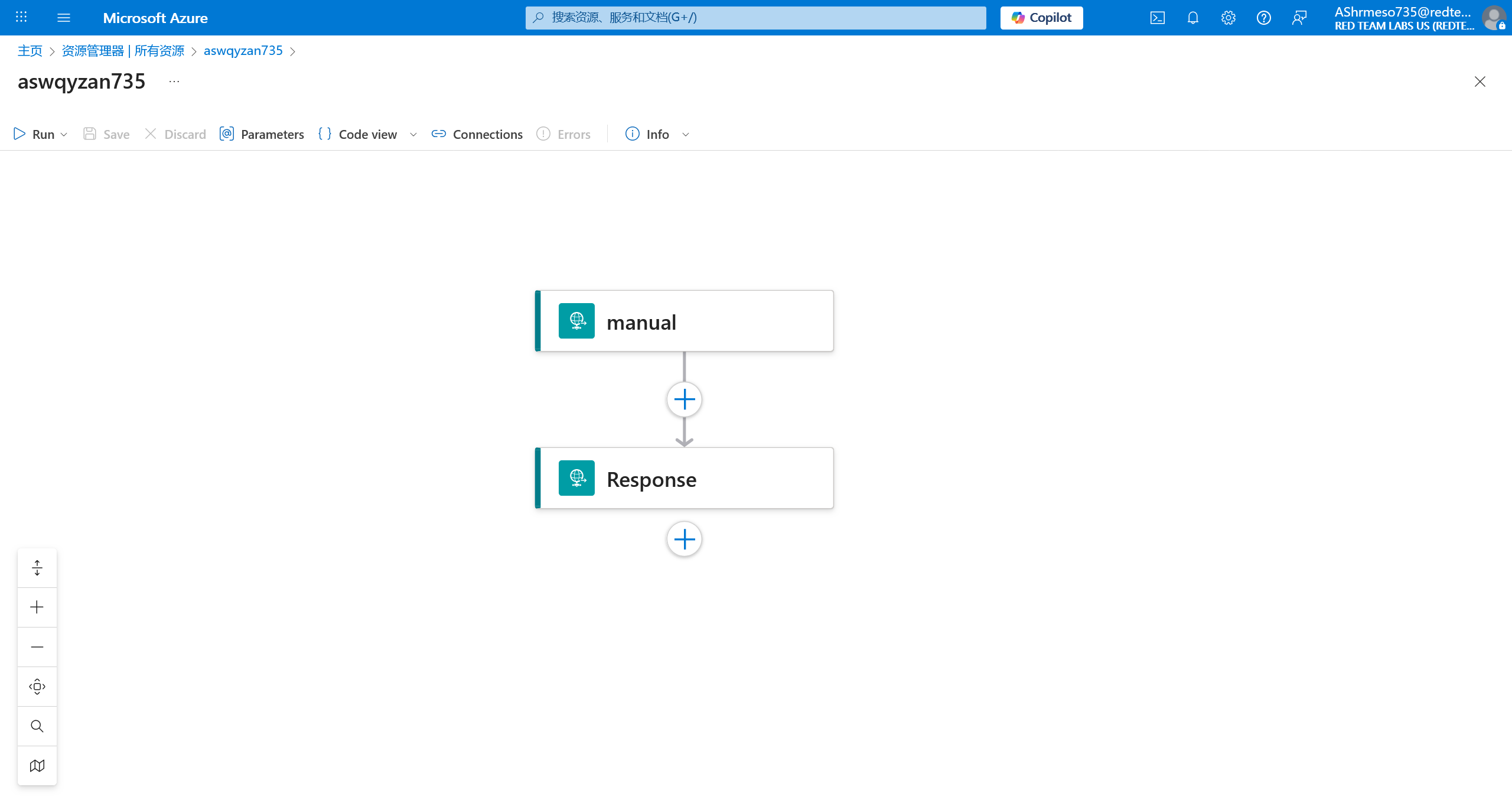Click the help question mark icon
Viewport: 1512px width, 803px height.
tap(1263, 18)
